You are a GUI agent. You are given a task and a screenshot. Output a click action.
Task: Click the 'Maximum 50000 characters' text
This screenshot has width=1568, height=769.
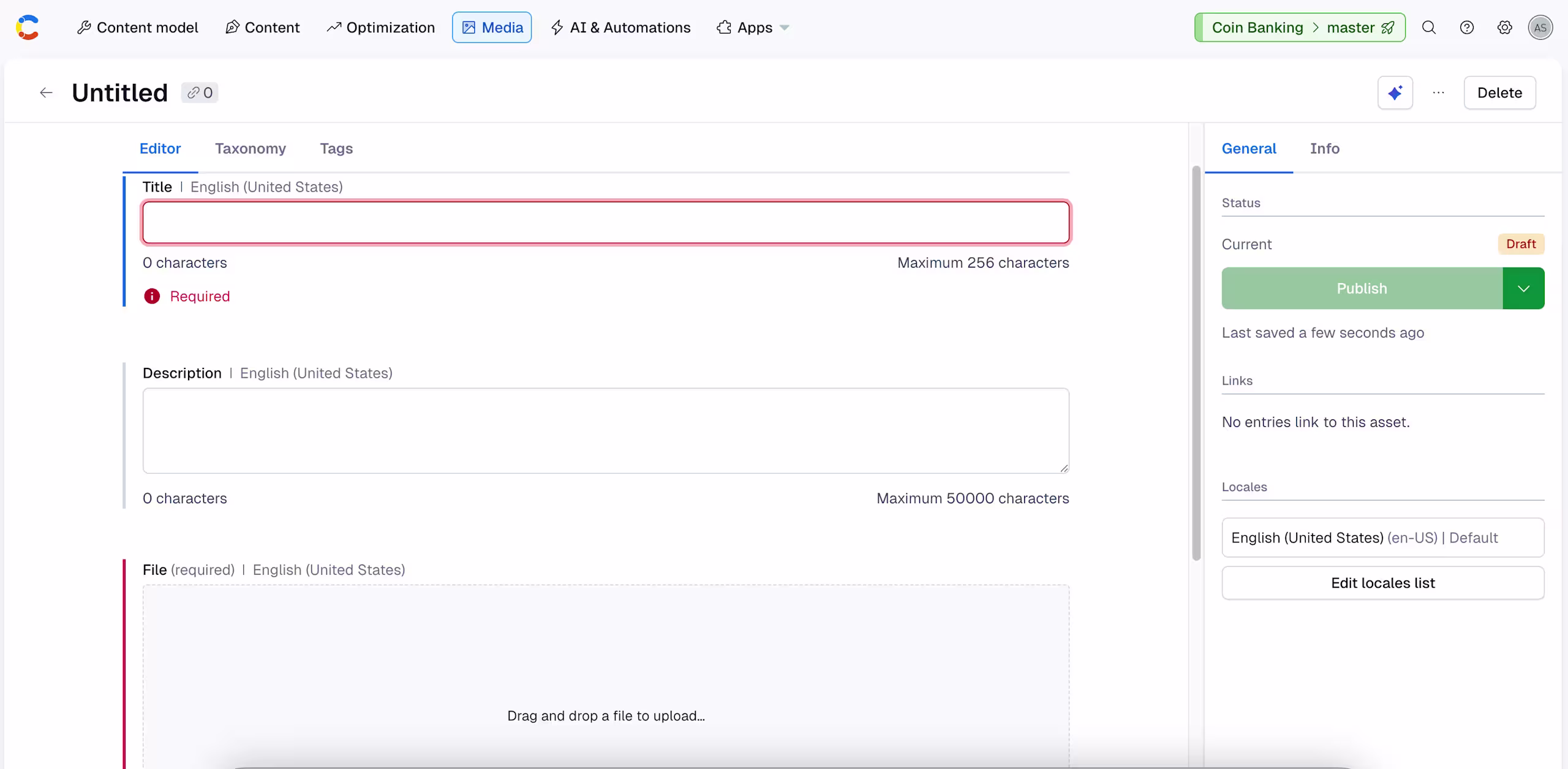tap(973, 498)
